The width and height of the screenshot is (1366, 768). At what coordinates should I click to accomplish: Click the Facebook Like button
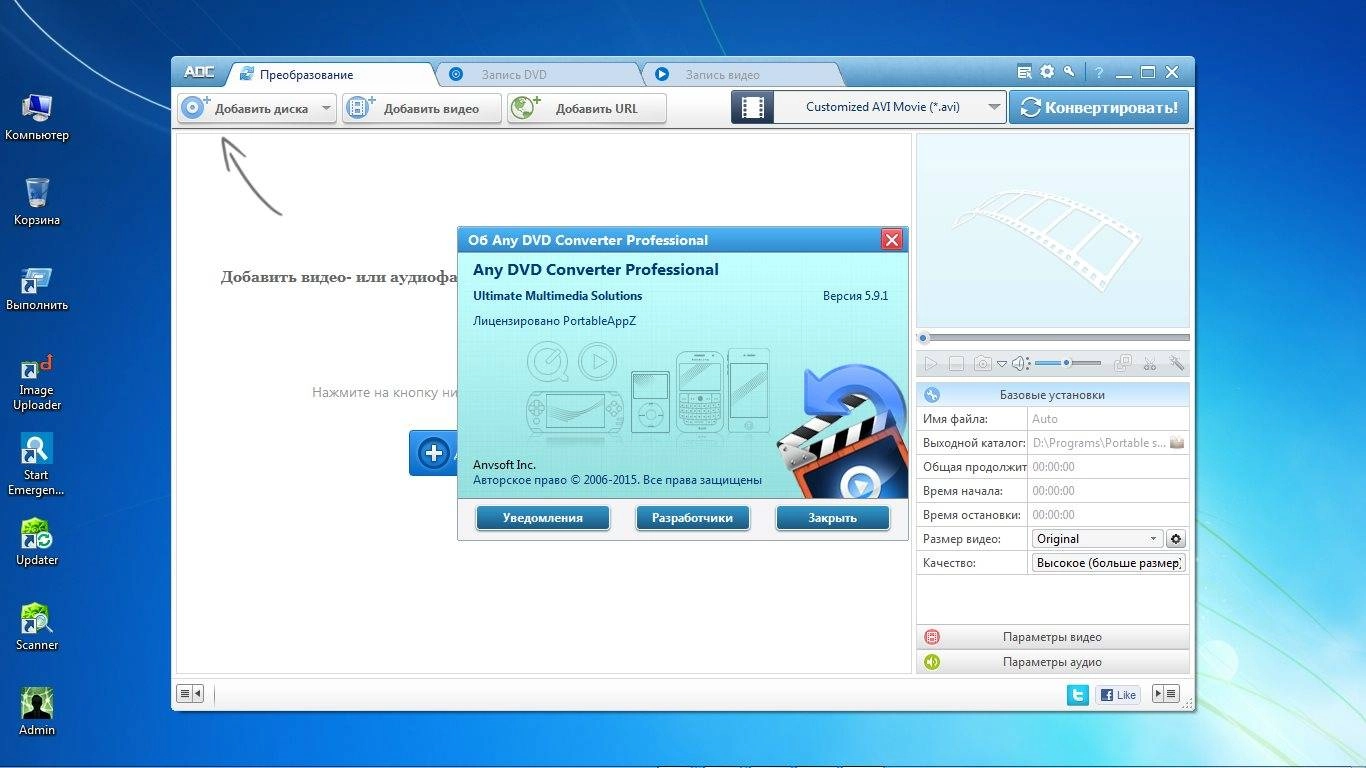coord(1118,695)
